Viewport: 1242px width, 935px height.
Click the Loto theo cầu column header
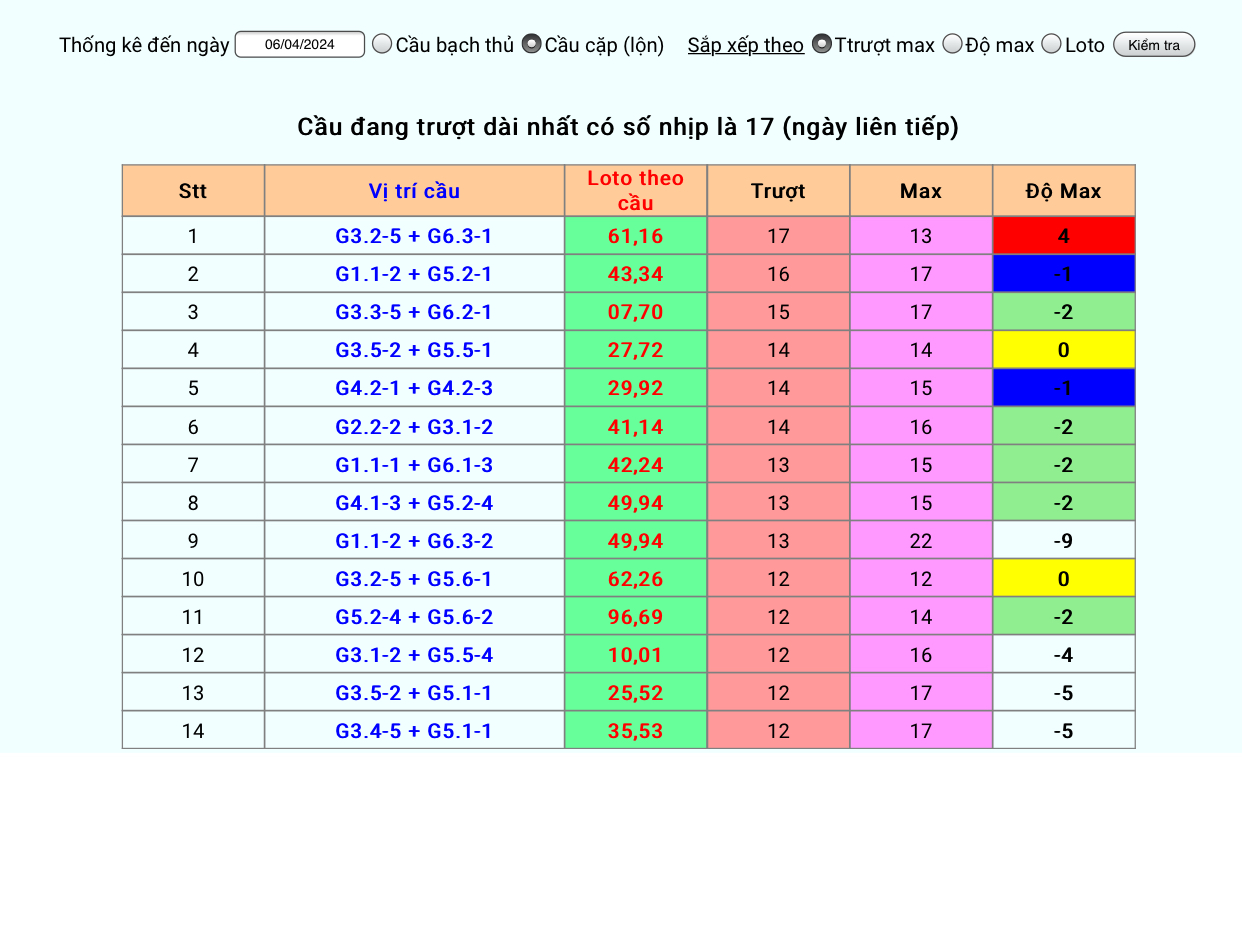click(x=636, y=191)
